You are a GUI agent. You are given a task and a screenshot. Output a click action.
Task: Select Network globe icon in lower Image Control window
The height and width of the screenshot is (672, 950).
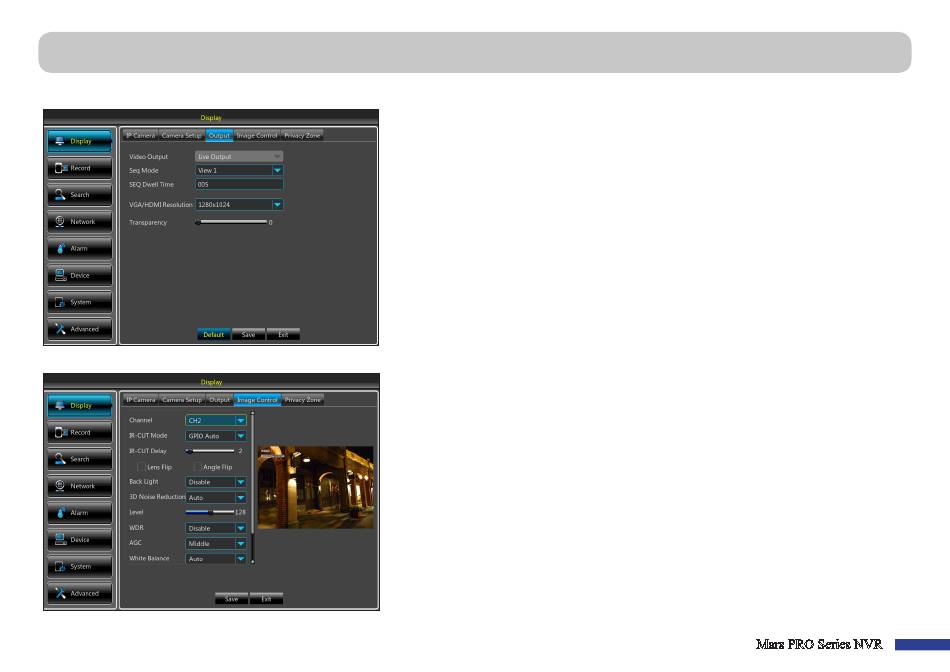click(60, 486)
